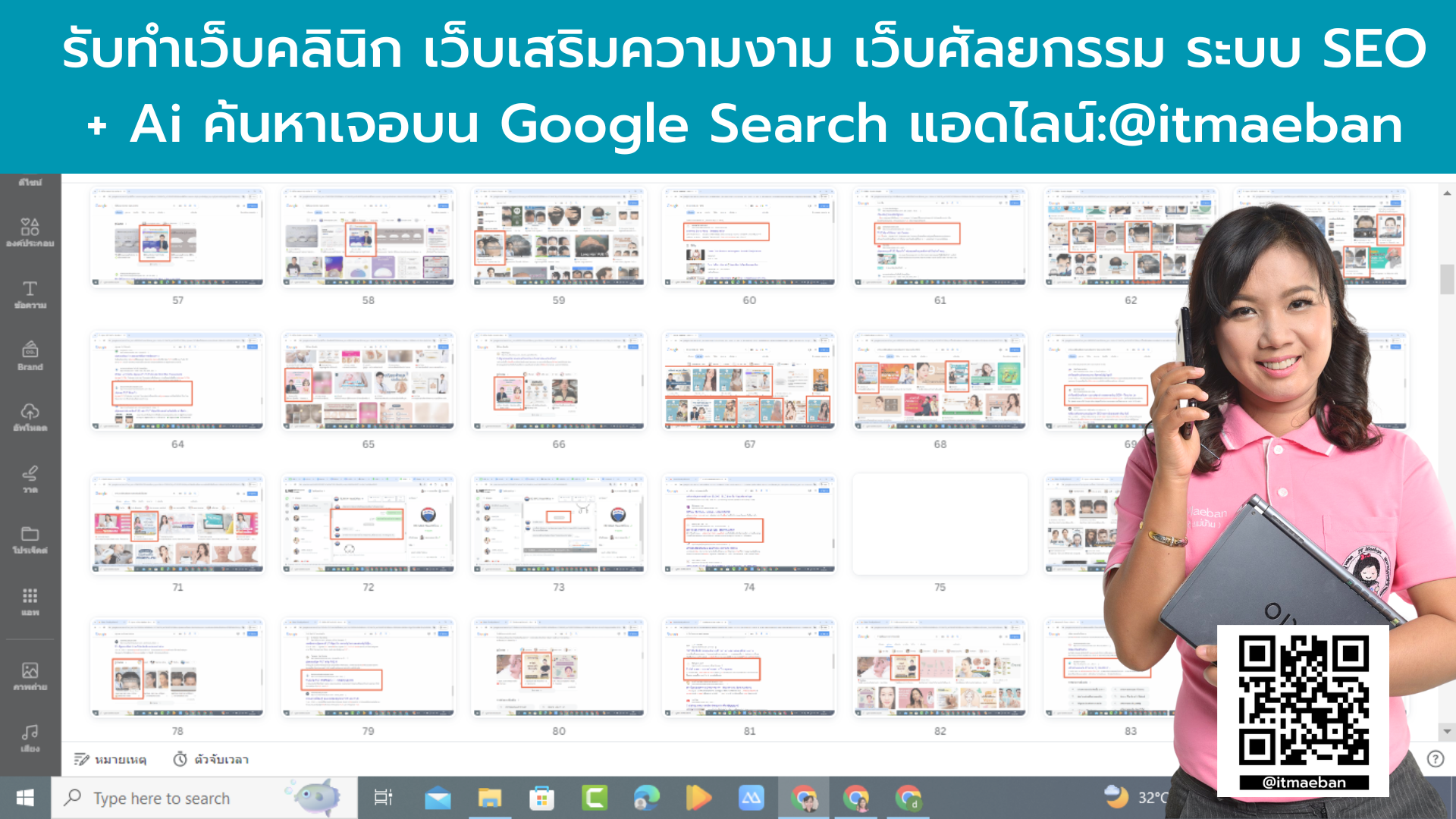
Task: Open slide 72 thumbnail
Action: (x=368, y=523)
